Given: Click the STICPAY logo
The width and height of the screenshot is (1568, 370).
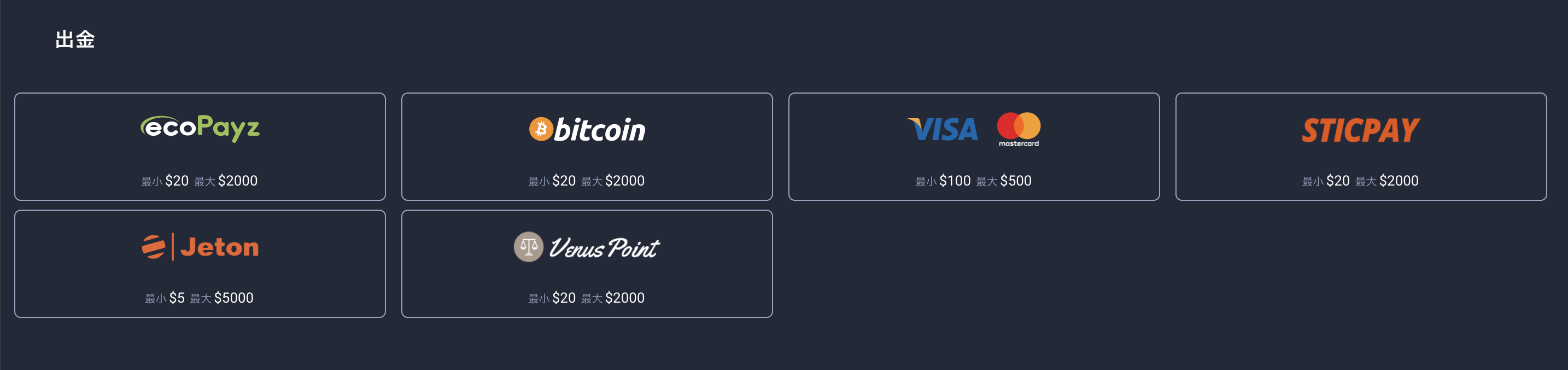Looking at the screenshot, I should click(x=1360, y=130).
